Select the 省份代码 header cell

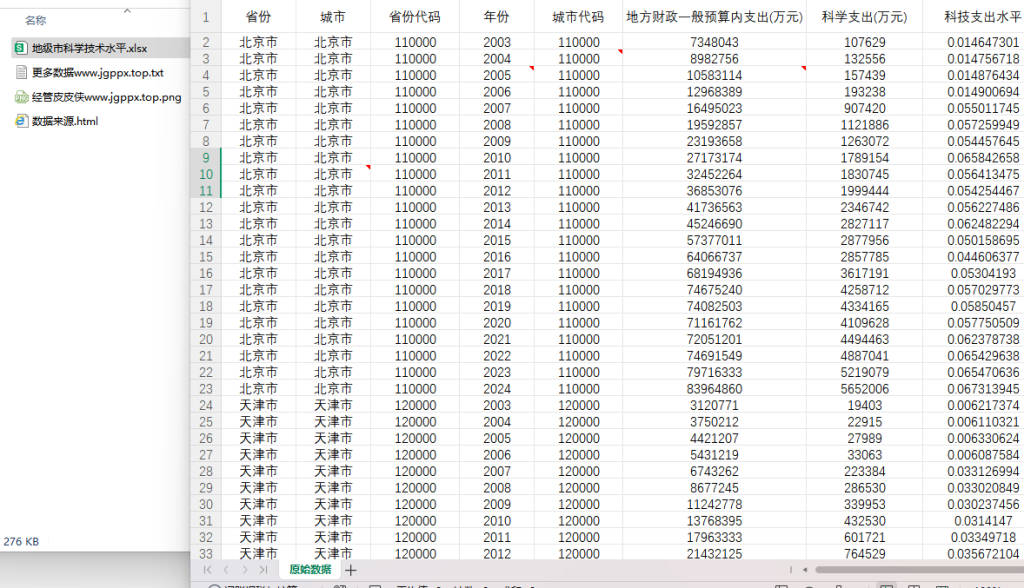415,17
